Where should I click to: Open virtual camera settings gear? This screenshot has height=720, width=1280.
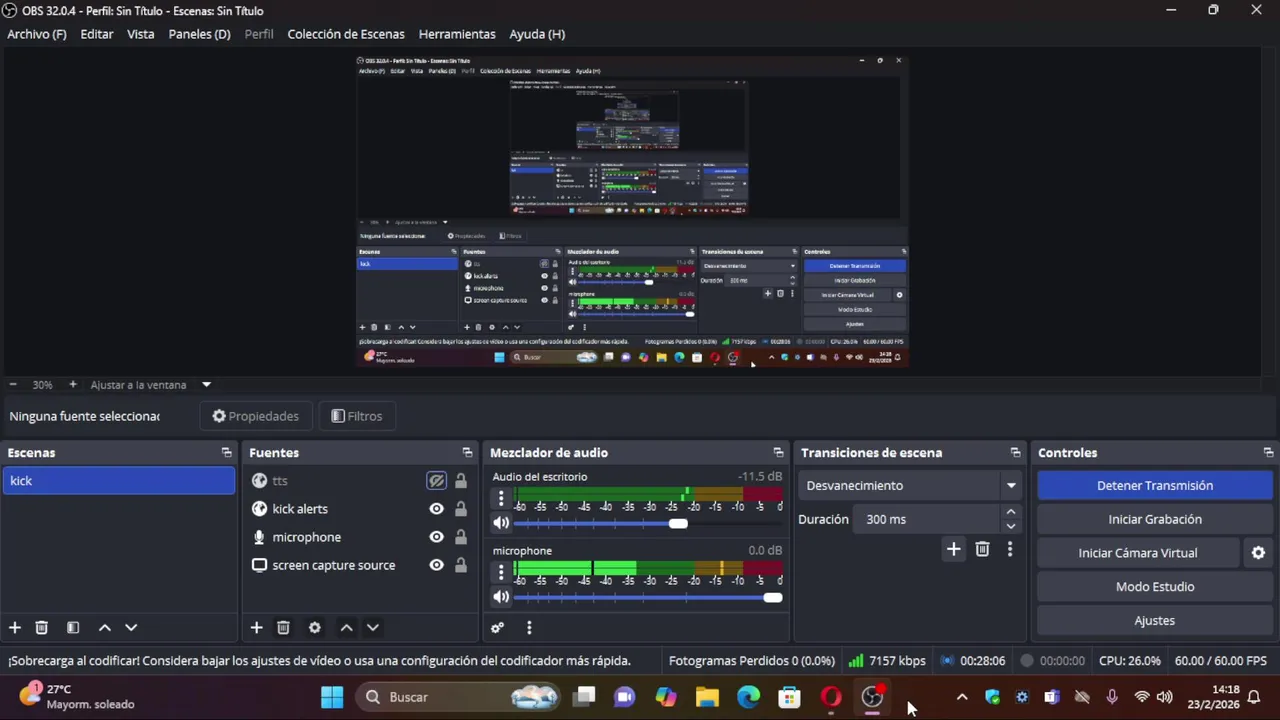point(1258,552)
